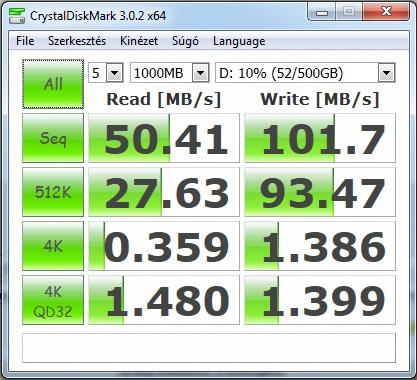
Task: Start the Seq benchmark test
Action: [53, 138]
